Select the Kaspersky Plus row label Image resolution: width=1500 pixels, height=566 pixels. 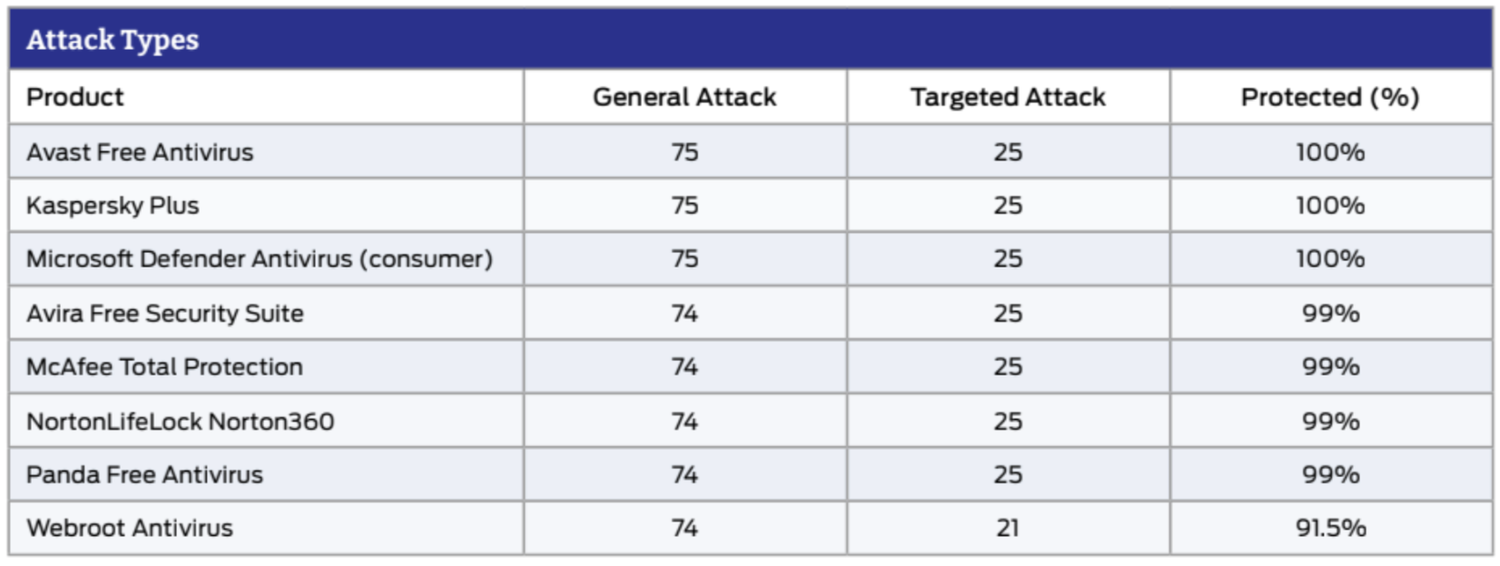(113, 205)
